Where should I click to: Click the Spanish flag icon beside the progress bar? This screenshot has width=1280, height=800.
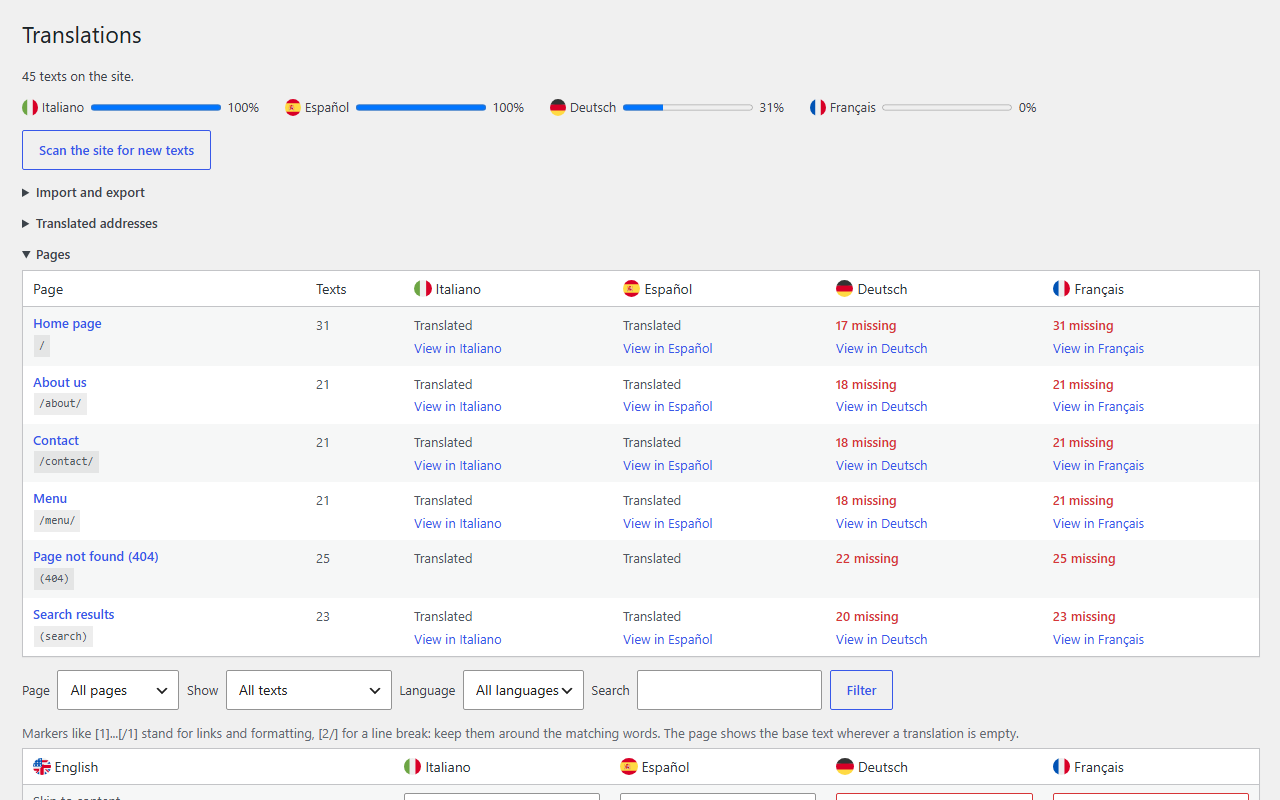[293, 107]
